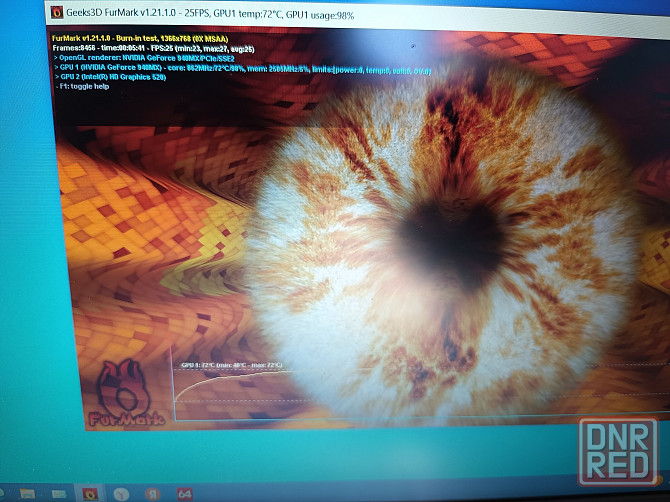Launch the Yandex Browser taskbar icon
This screenshot has height=502, width=670.
120,493
